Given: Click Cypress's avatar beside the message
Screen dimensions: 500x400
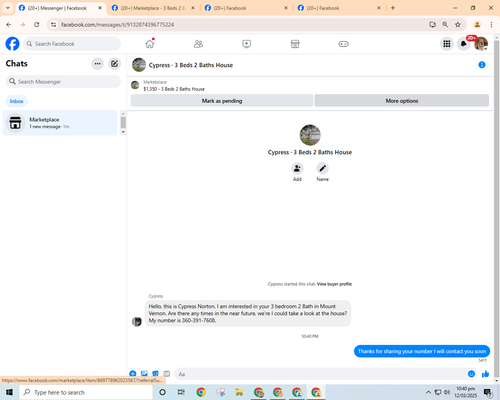Looking at the screenshot, I should pos(137,321).
